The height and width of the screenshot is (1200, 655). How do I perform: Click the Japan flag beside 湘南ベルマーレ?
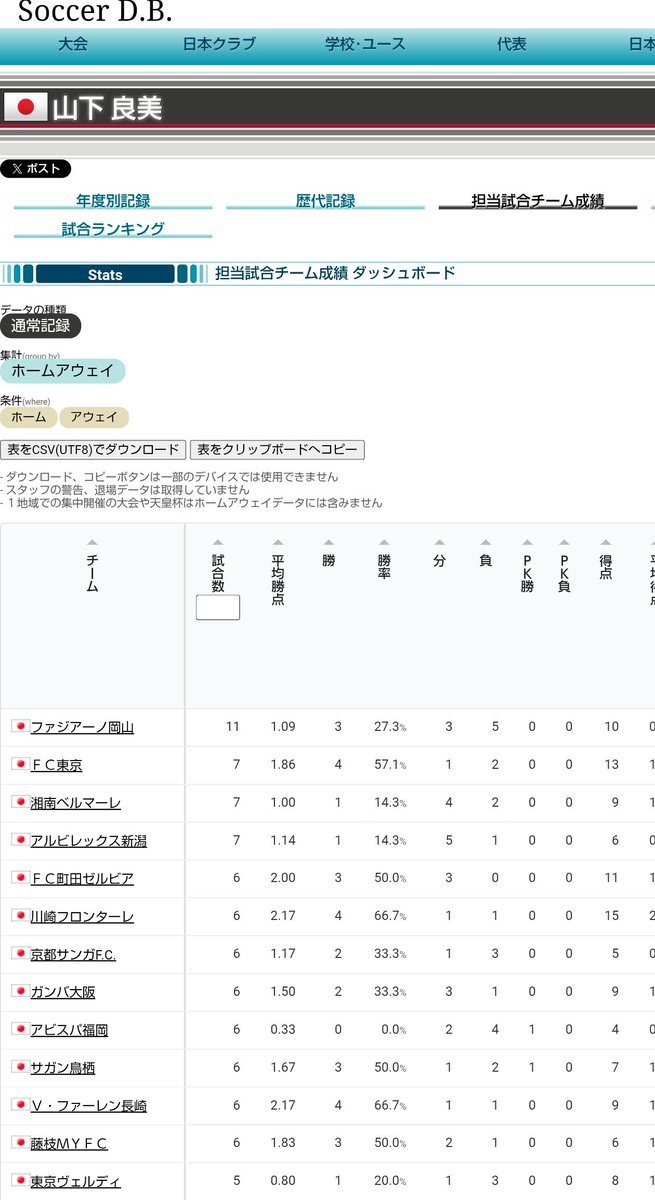click(x=19, y=801)
